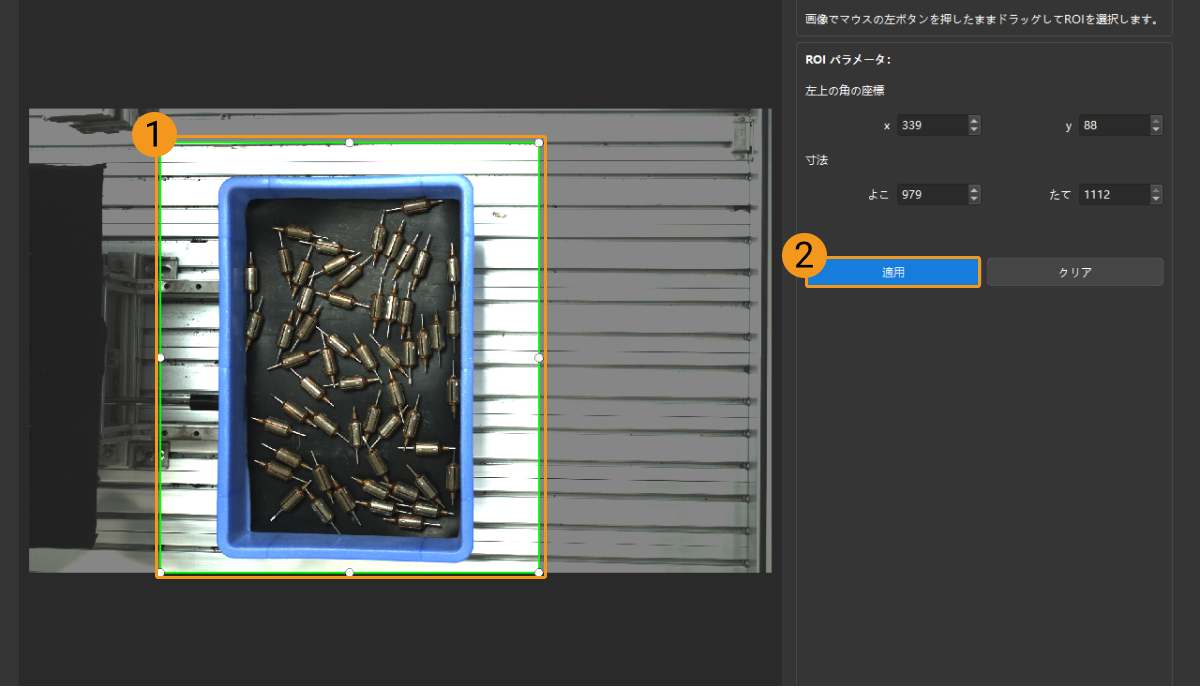Increase the たて height with the up arrow
This screenshot has height=687, width=1200.
click(1156, 190)
